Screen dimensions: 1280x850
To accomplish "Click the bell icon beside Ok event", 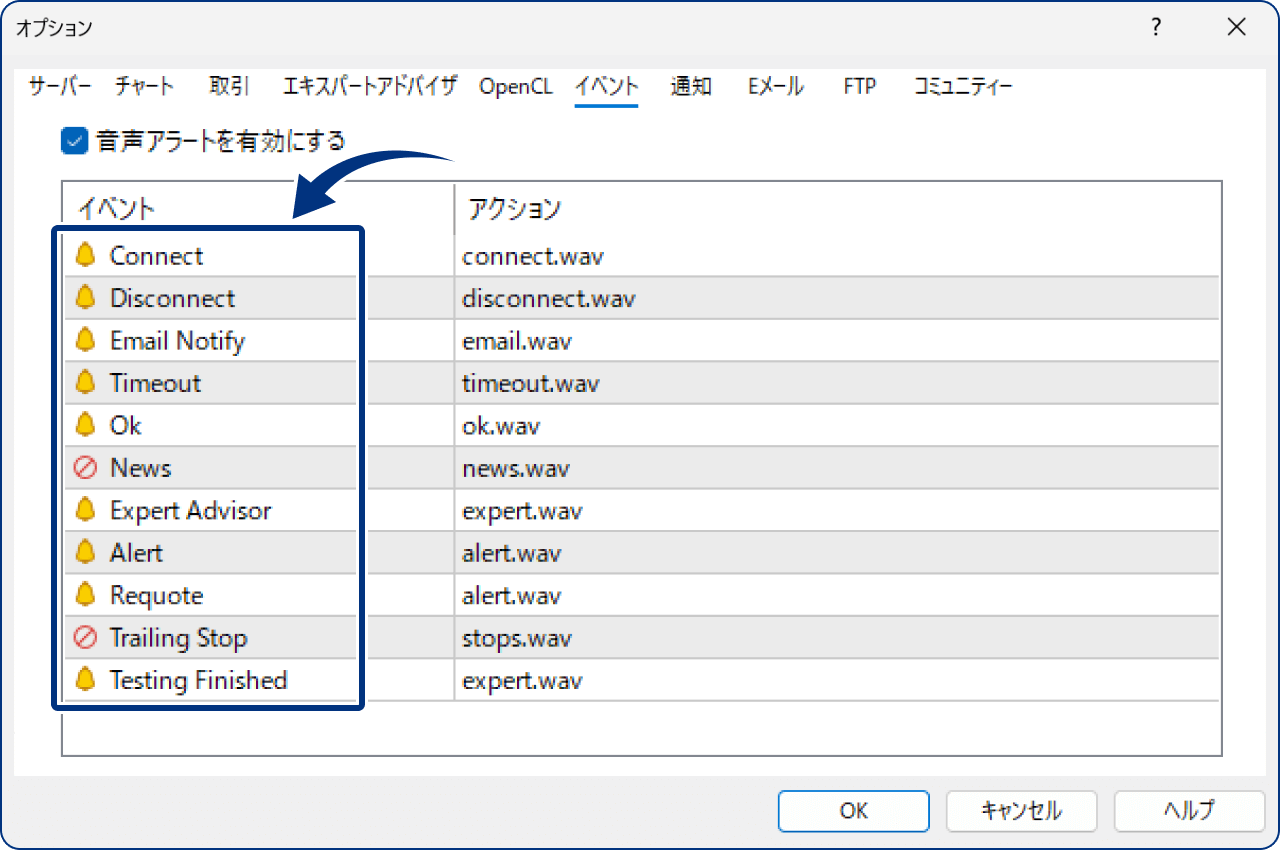I will [86, 426].
